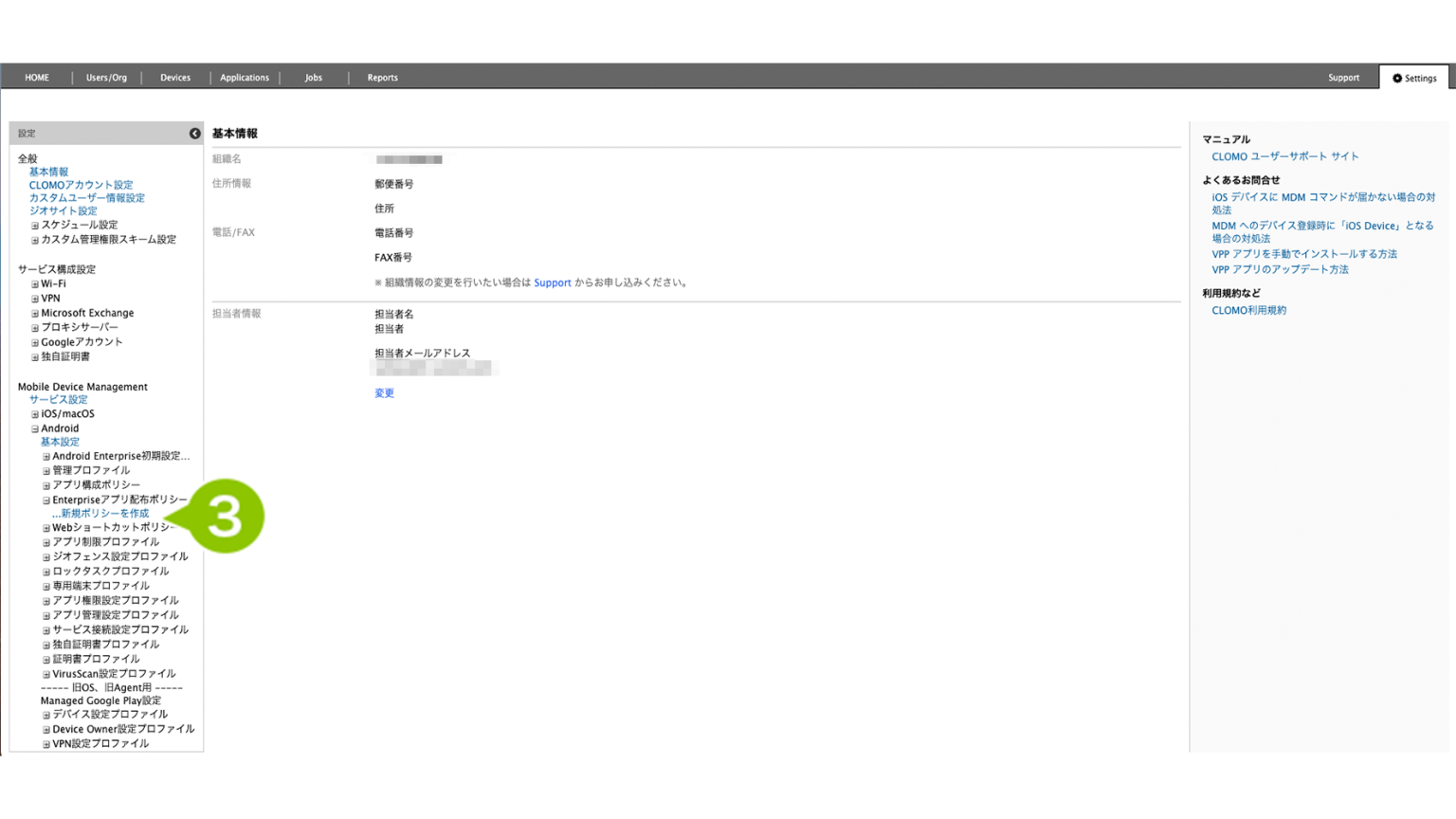The height and width of the screenshot is (819, 1456).
Task: Open Support link in organization note
Action: (x=552, y=282)
